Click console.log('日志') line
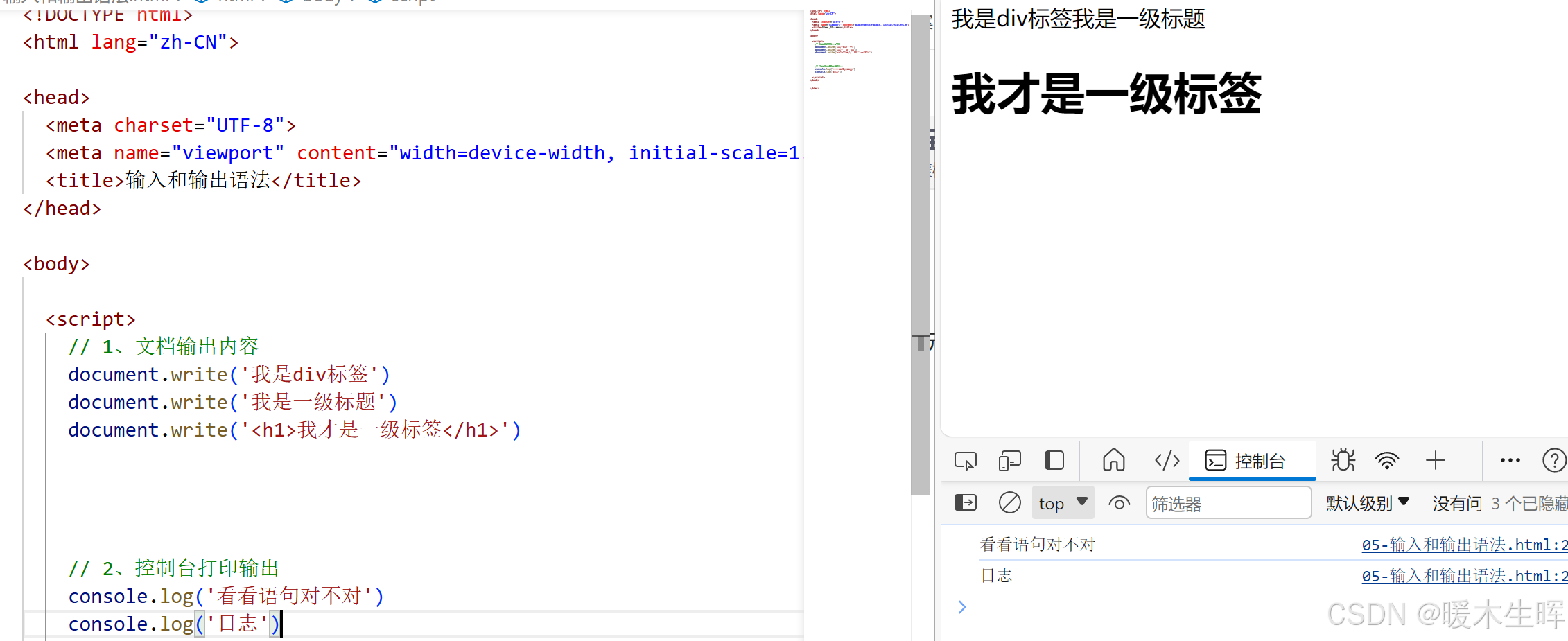This screenshot has width=1568, height=641. point(174,624)
